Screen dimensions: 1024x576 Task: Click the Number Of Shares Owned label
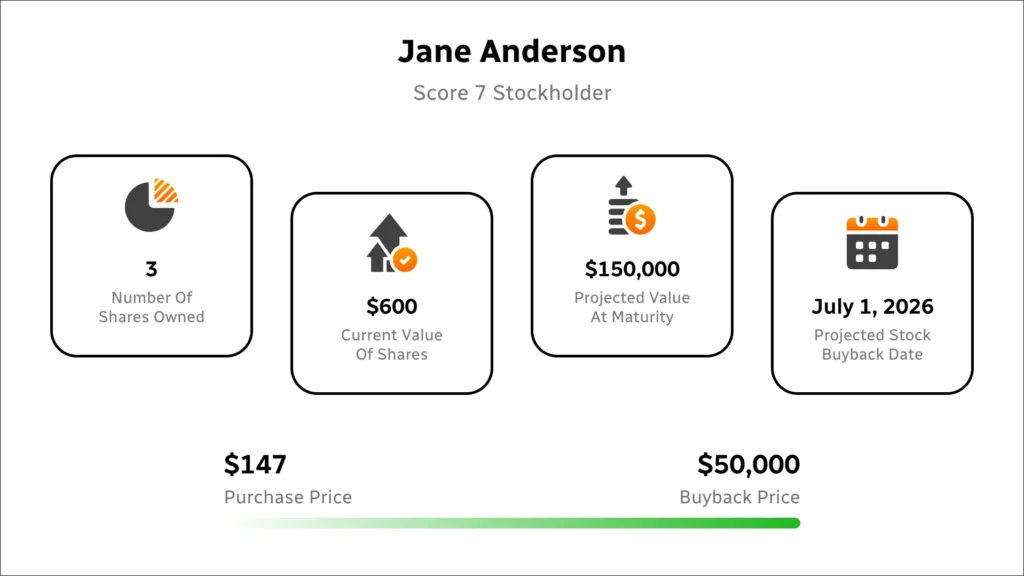click(x=151, y=307)
